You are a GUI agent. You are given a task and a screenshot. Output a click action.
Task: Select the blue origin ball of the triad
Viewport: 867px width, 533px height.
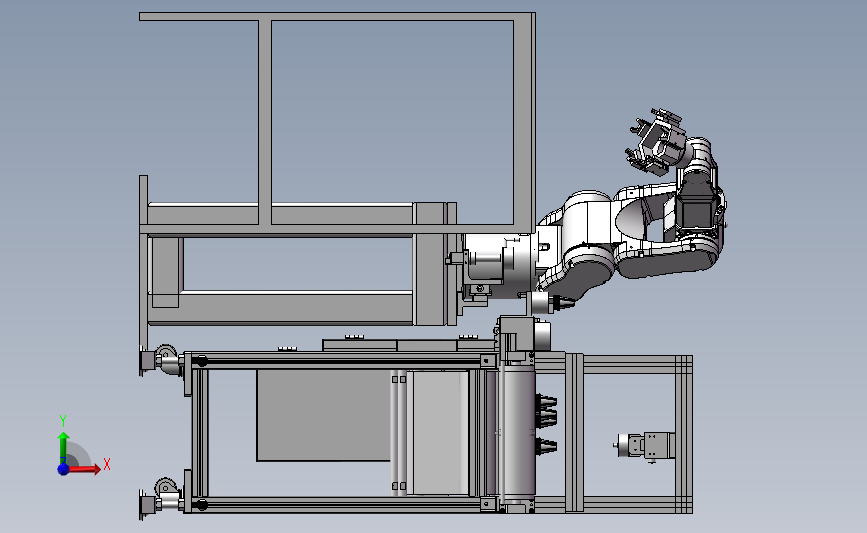(x=63, y=469)
